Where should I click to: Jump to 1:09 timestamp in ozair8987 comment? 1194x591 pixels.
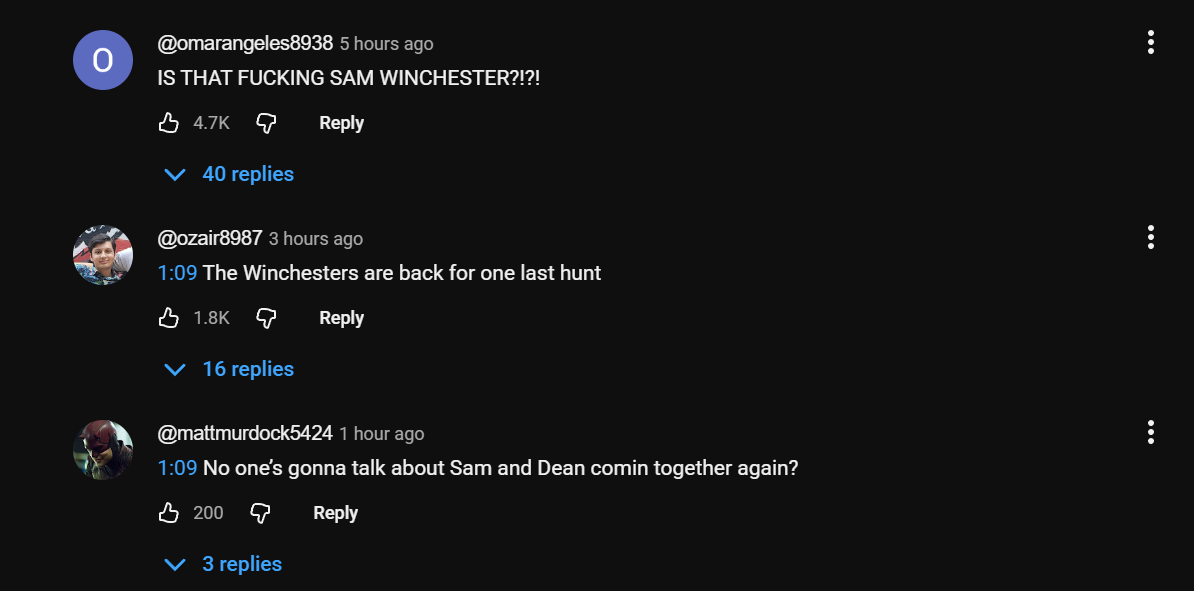[x=177, y=273]
